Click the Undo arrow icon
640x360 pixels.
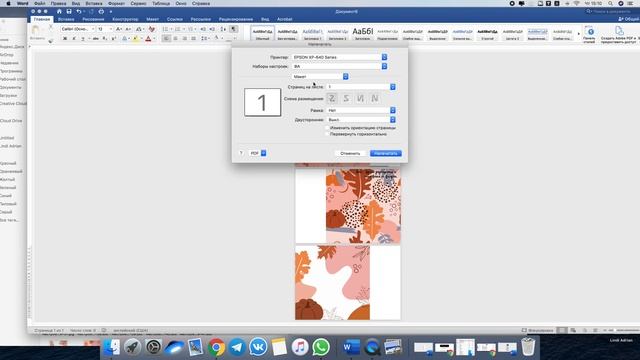(x=79, y=11)
